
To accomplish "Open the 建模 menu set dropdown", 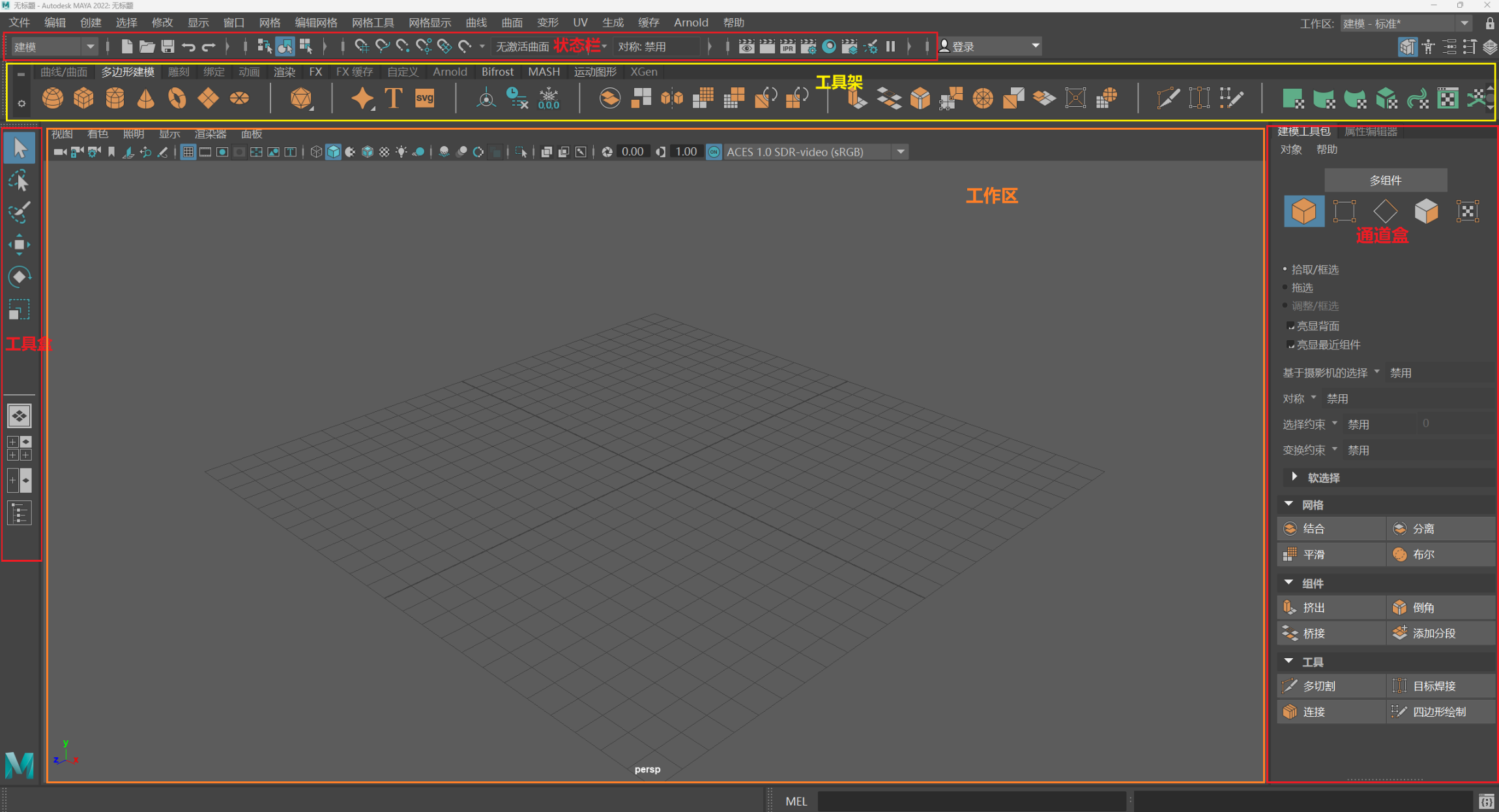I will pos(89,46).
